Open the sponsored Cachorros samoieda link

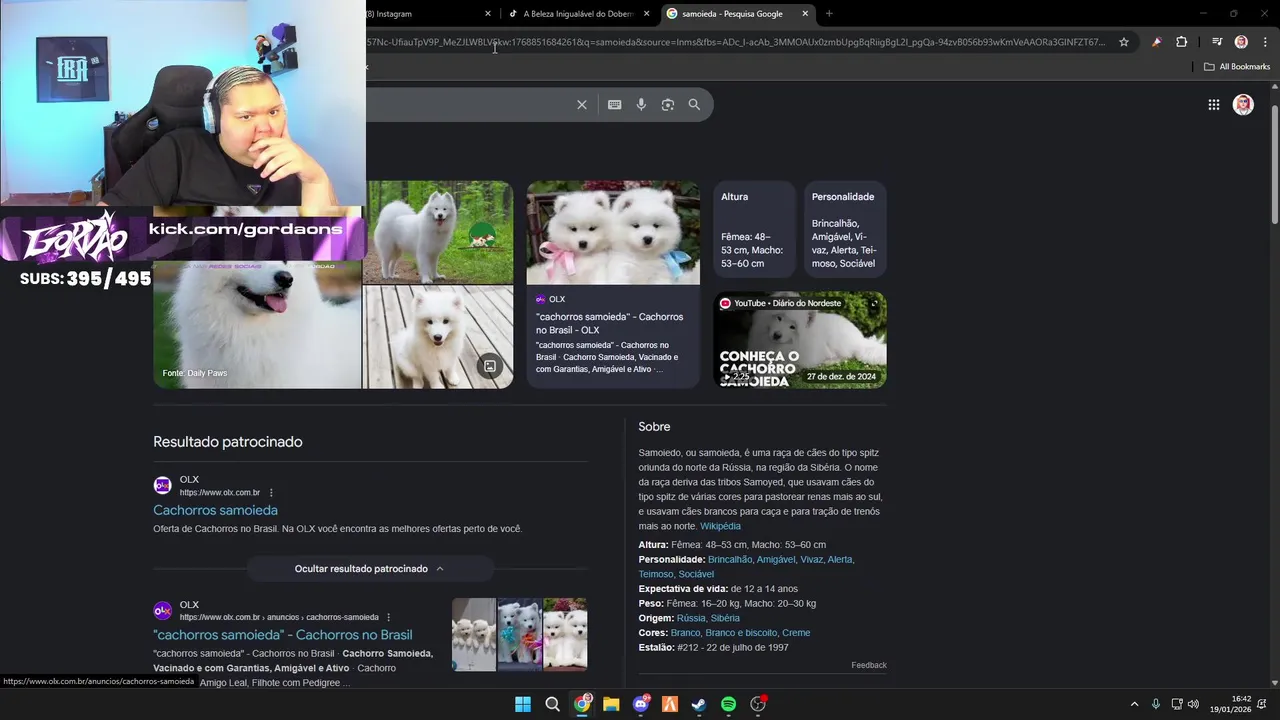point(215,510)
